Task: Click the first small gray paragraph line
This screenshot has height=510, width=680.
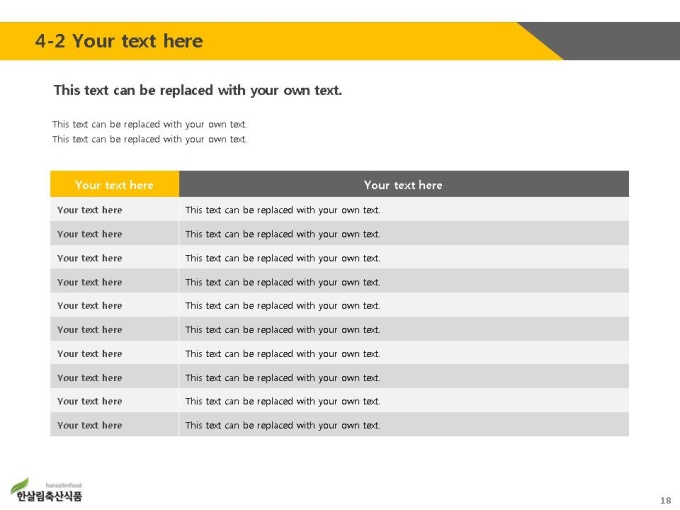Action: pos(150,124)
